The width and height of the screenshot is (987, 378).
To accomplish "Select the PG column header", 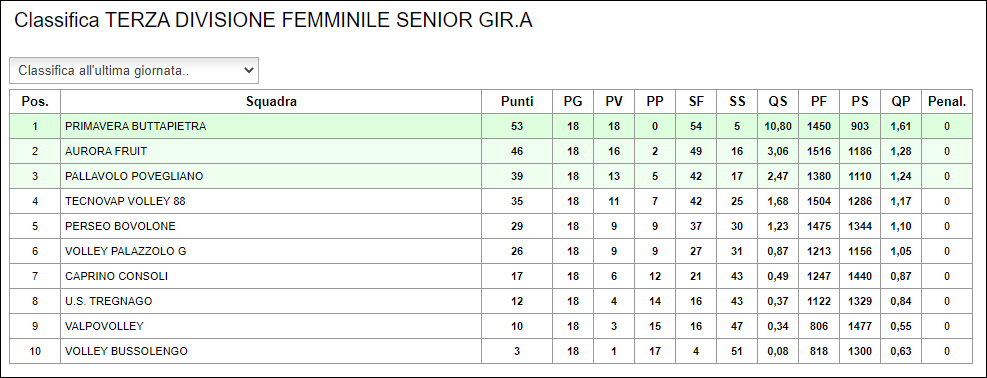I will click(573, 102).
